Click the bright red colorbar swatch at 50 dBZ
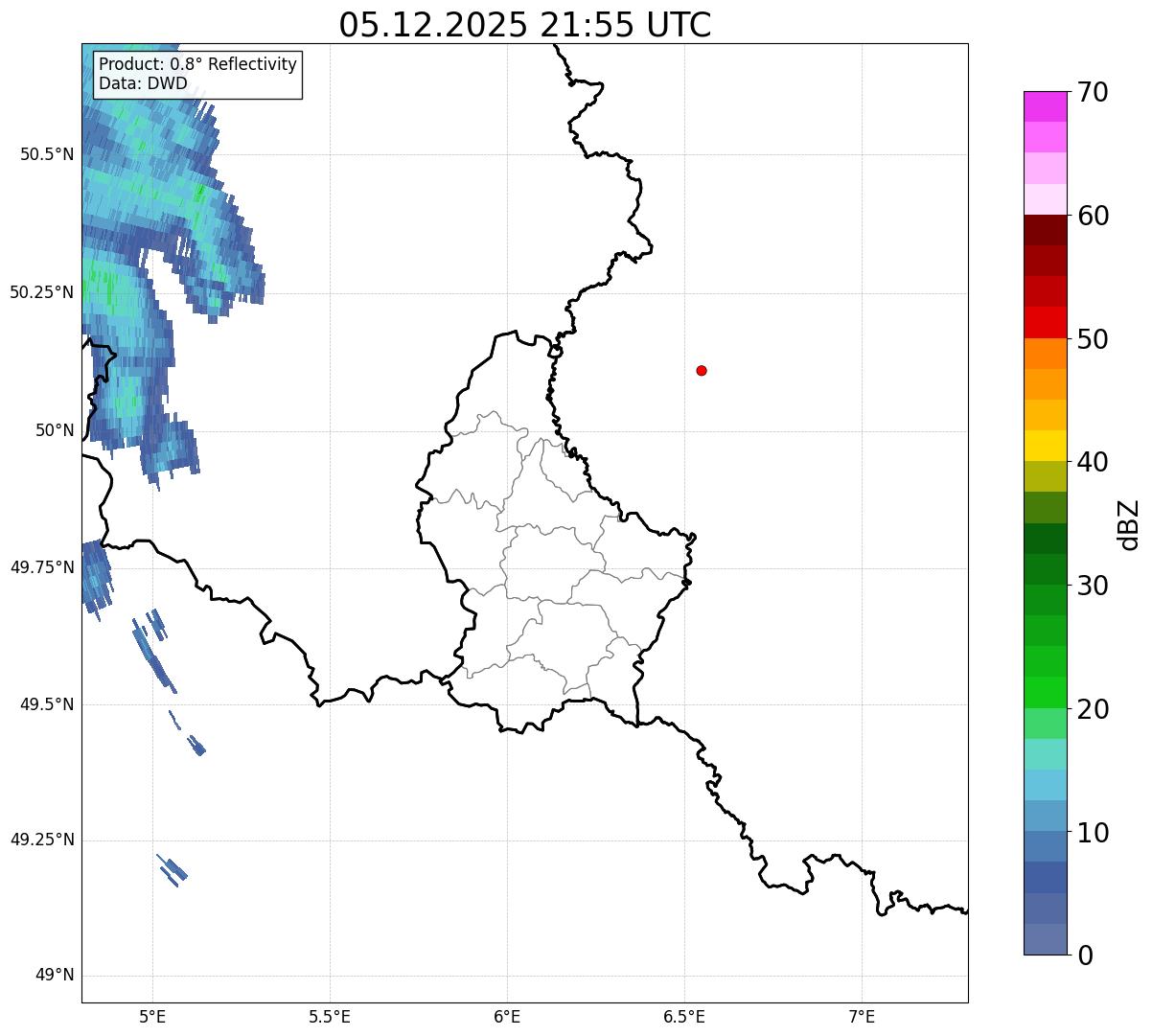 click(1046, 323)
